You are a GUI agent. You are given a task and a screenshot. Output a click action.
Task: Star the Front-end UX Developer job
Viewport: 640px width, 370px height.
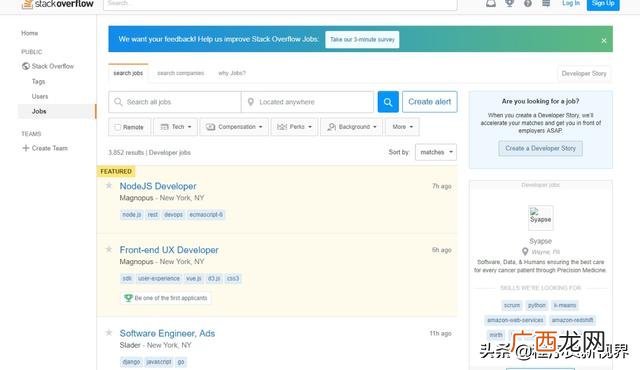pos(109,249)
